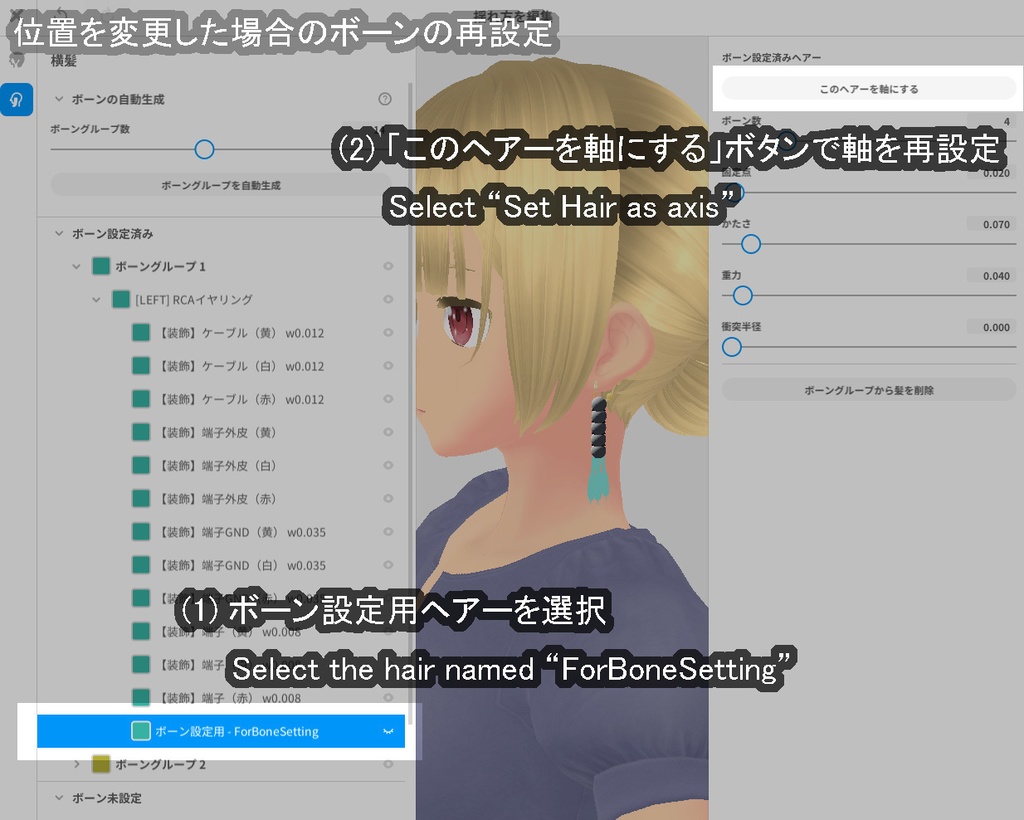Screen dimensions: 1024x820
Task: Click the かたさ slider handle
Action: (751, 243)
